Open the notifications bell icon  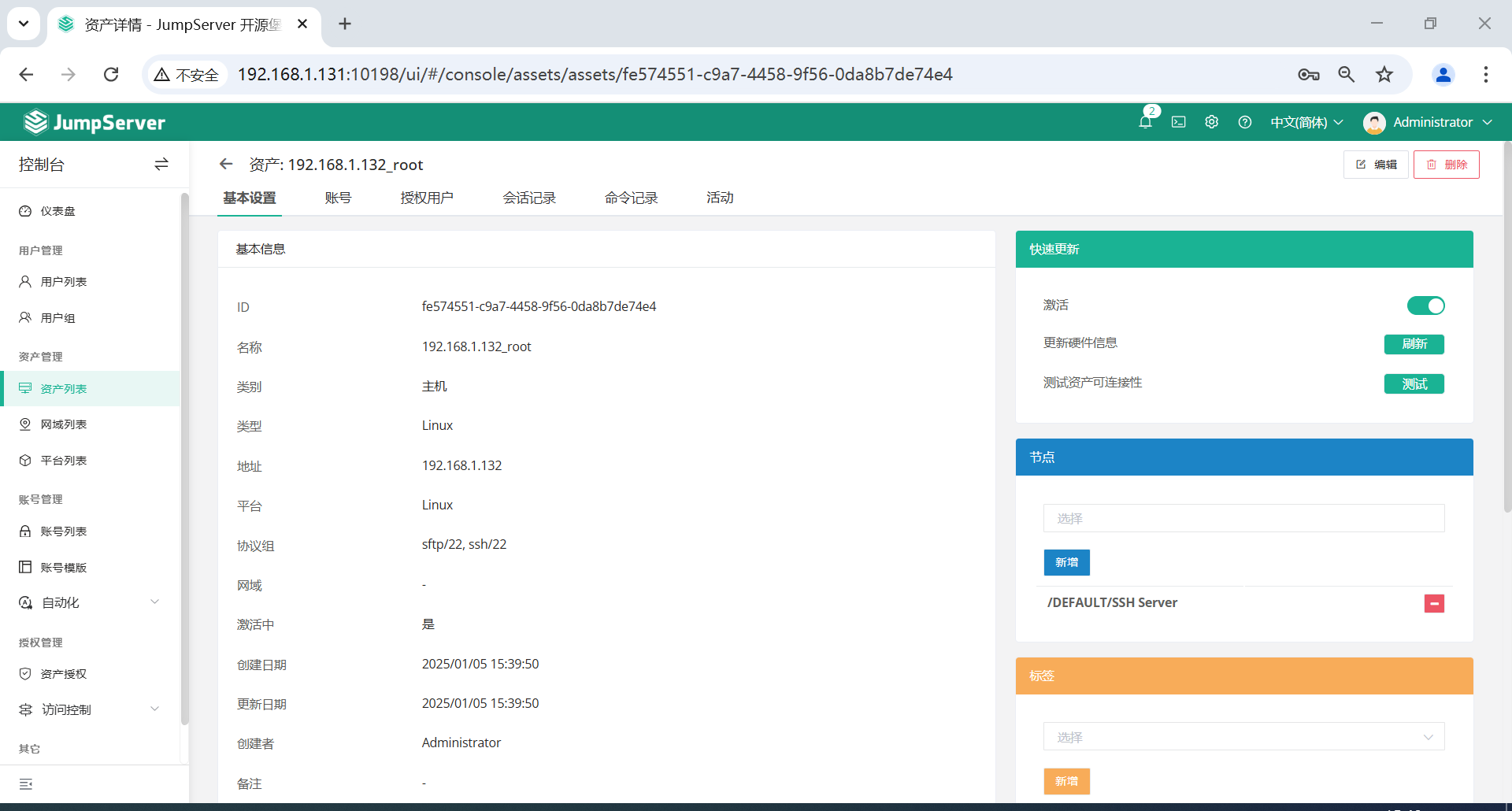point(1145,122)
